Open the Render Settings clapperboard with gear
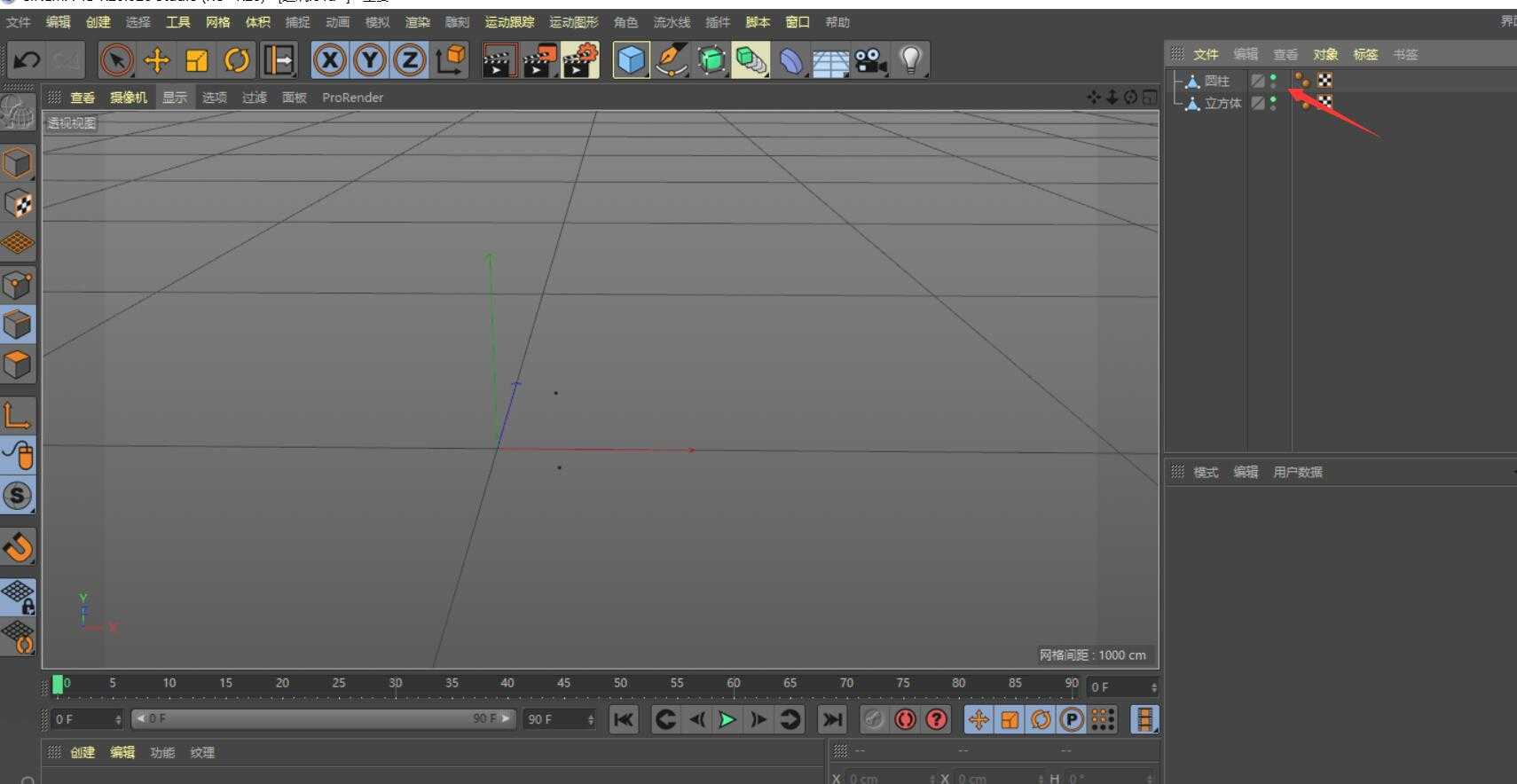This screenshot has width=1517, height=784. pyautogui.click(x=580, y=60)
